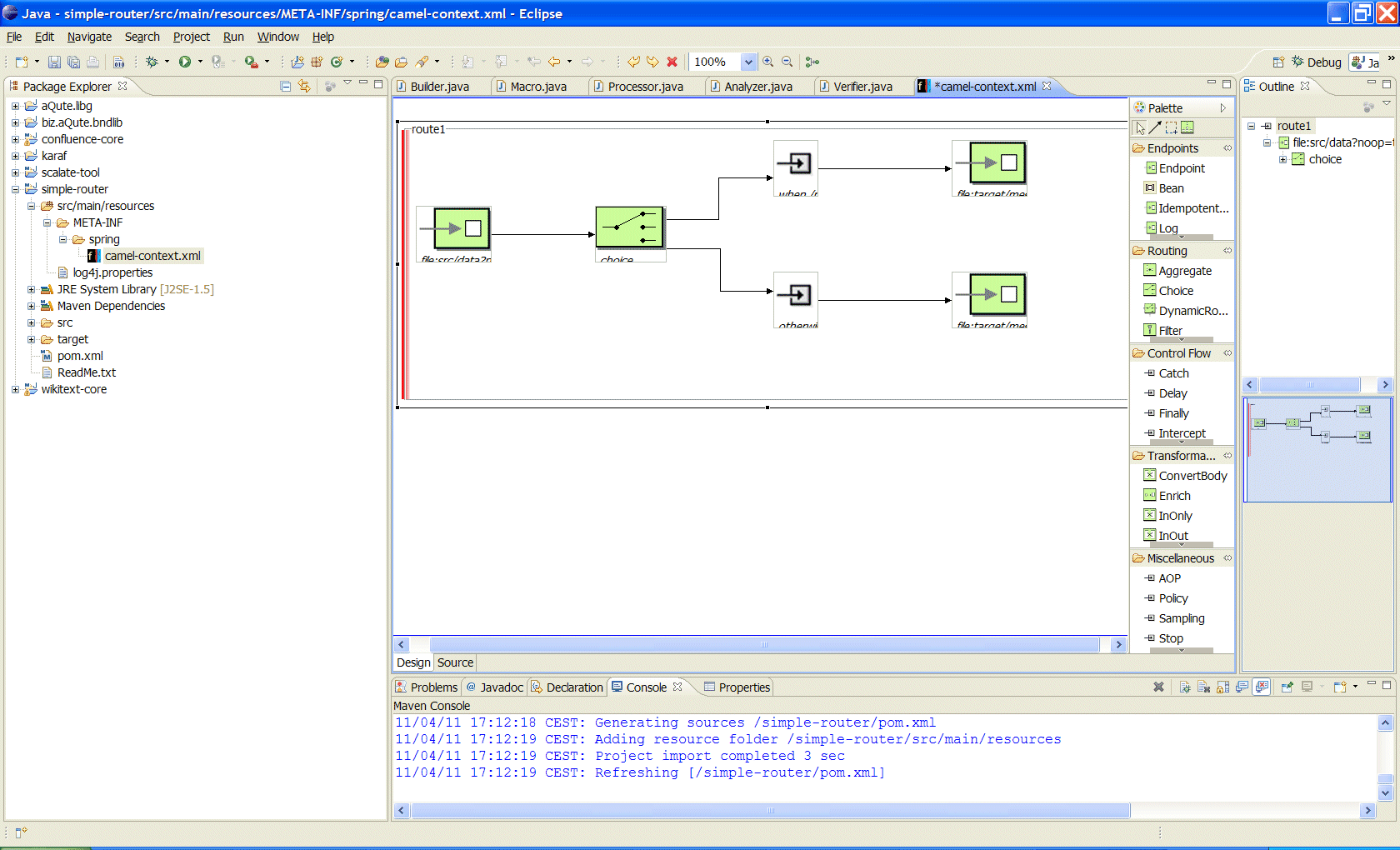Screen dimensions: 1400x850
Task: Open the 100% zoom level dropdown
Action: 748,62
